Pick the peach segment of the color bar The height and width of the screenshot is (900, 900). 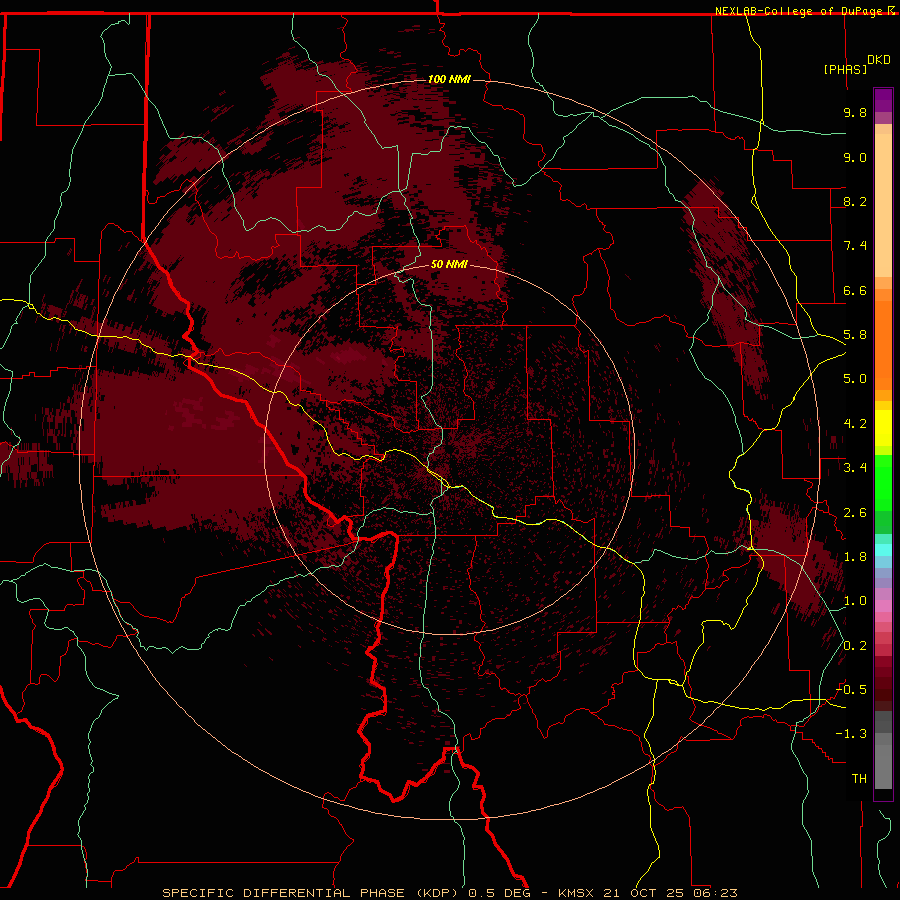pos(883,204)
